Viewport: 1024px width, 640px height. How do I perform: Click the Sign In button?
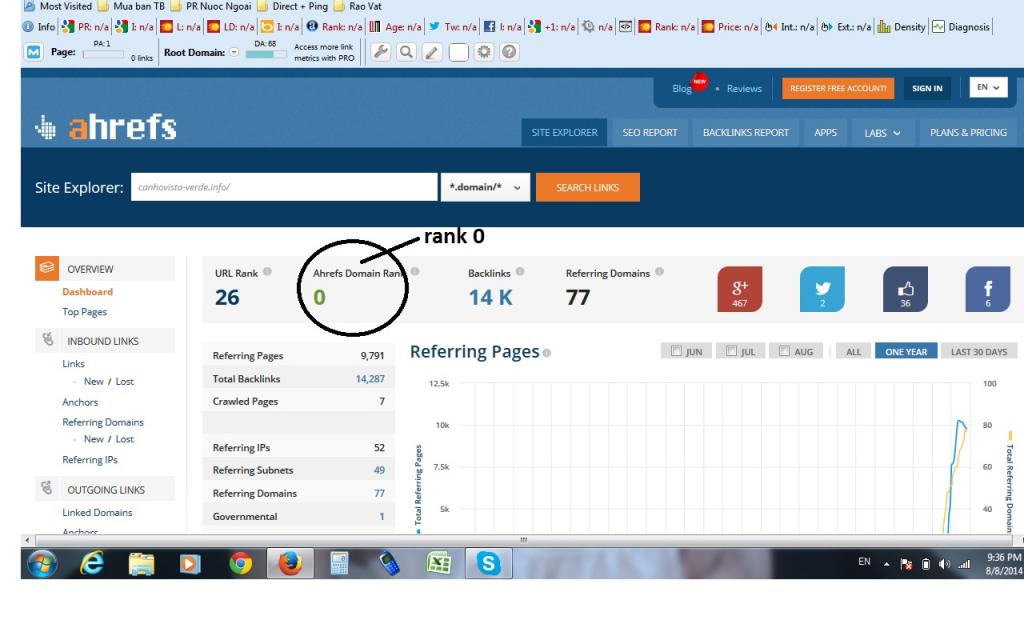927,88
